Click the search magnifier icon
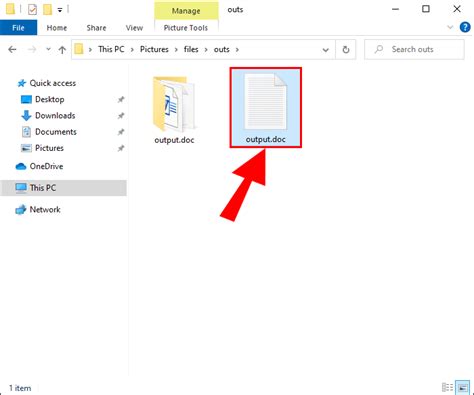This screenshot has height=395, width=474. click(379, 49)
